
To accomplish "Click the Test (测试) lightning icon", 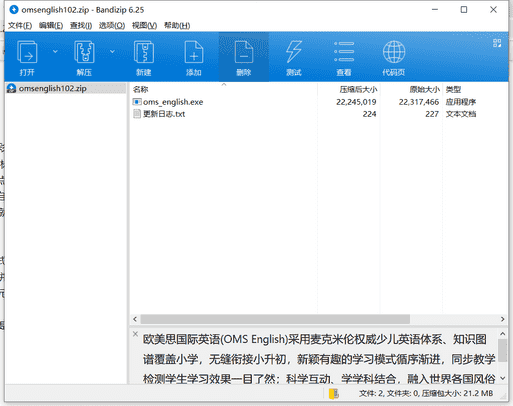I will [294, 52].
